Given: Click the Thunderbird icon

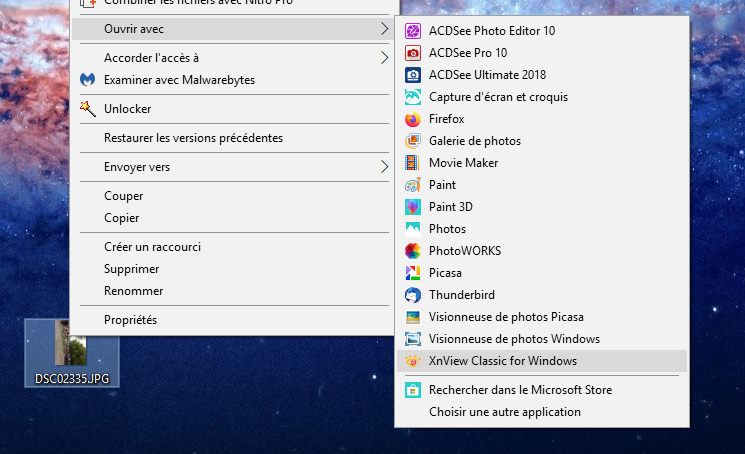Looking at the screenshot, I should tap(413, 295).
